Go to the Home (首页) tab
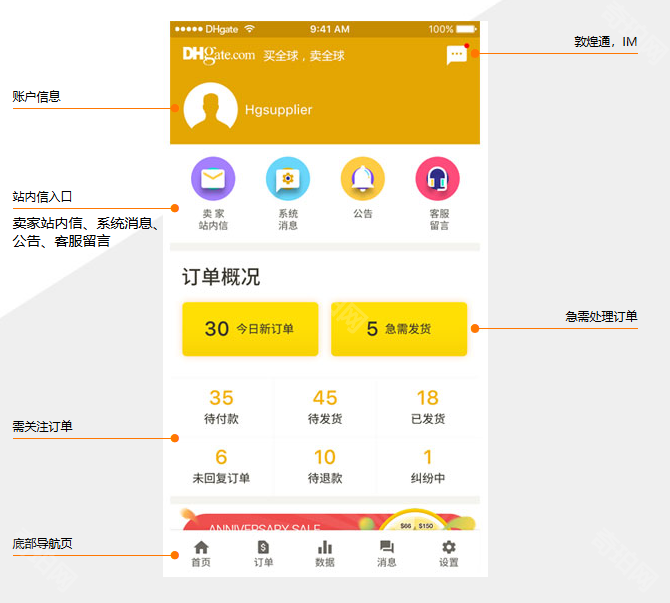Screen dimensions: 670x603 coord(201,553)
